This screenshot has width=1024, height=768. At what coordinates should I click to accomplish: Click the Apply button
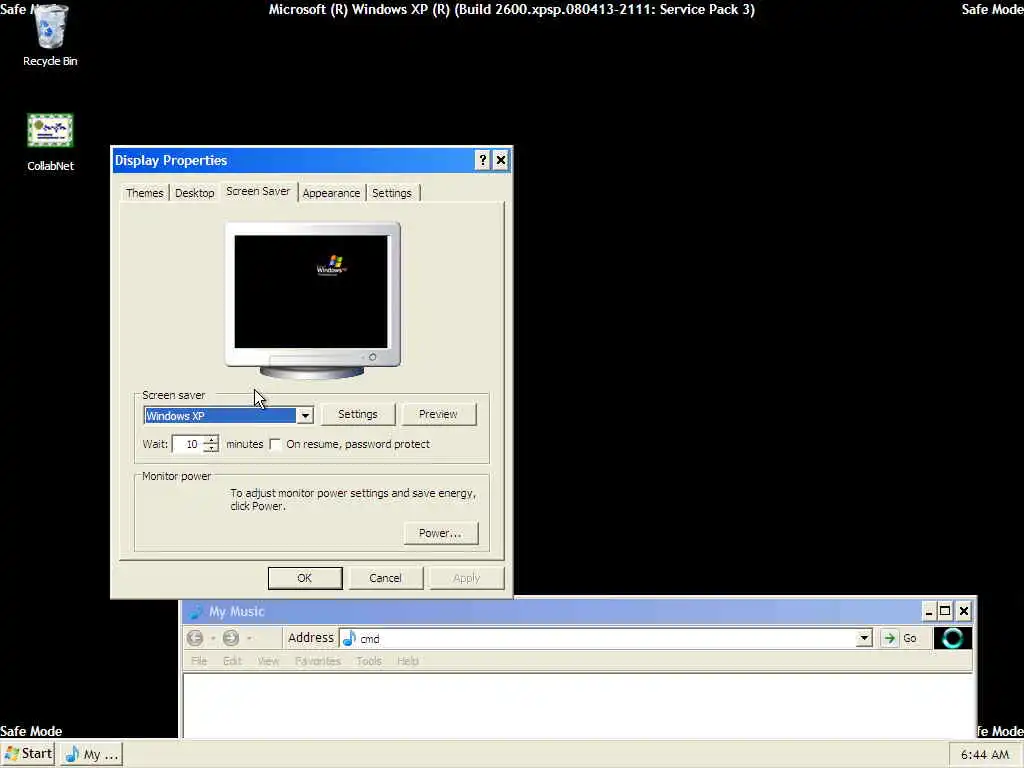point(466,578)
